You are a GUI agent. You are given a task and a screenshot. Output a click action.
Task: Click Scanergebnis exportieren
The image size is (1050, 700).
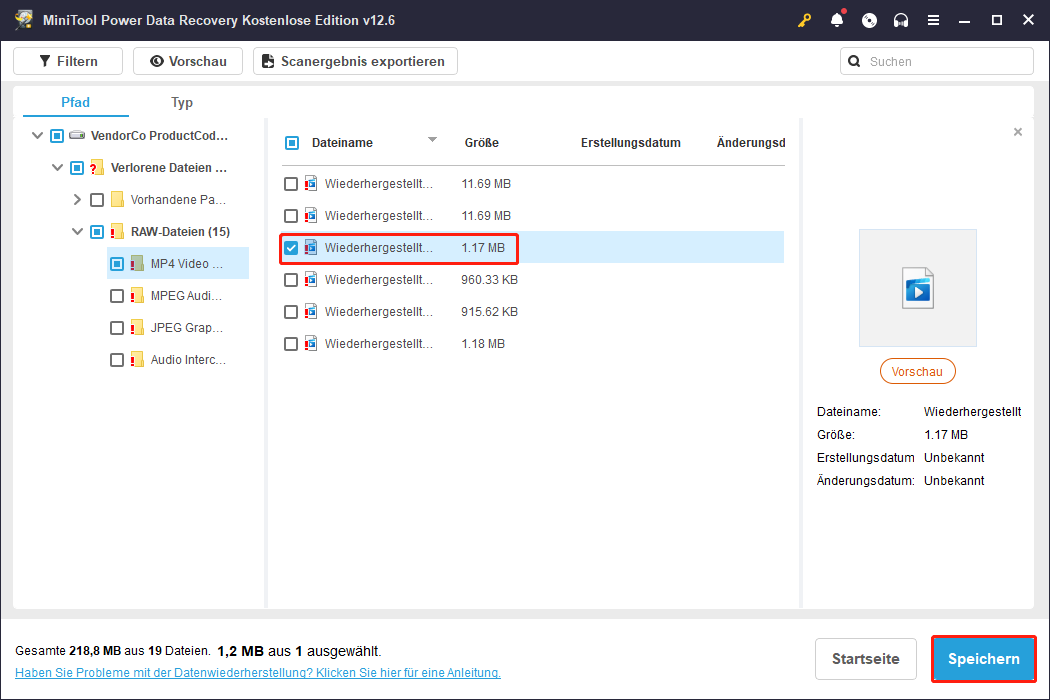pos(355,61)
